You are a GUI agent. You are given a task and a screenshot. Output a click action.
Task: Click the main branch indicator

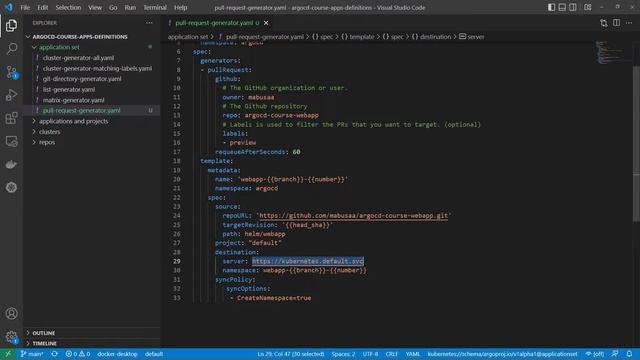pos(32,354)
